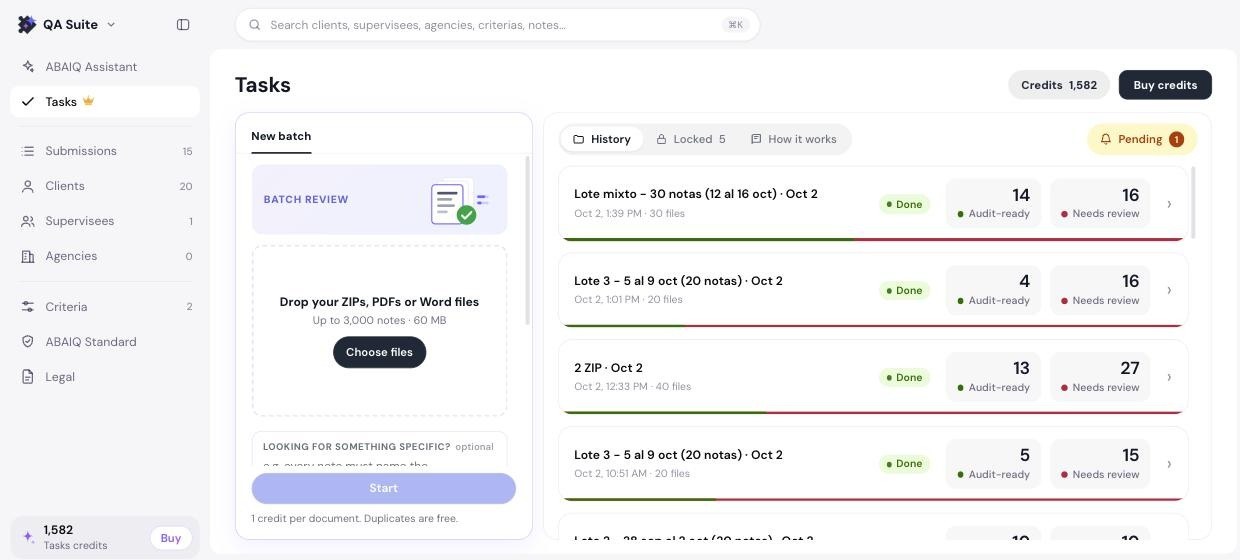Click the disabled Start button

384,488
